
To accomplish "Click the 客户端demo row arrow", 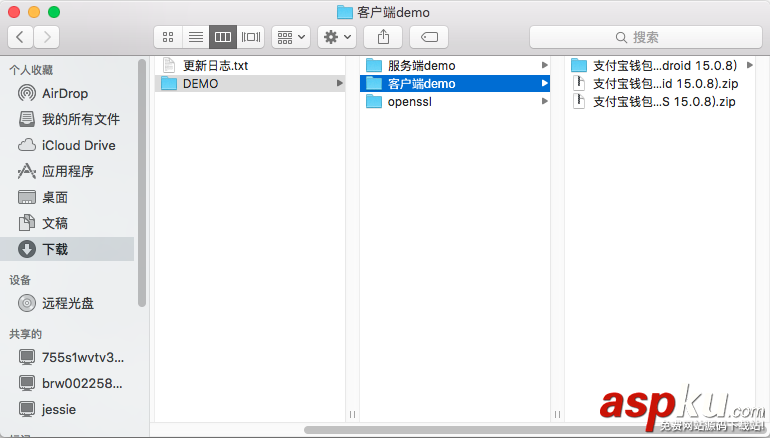I will coord(544,83).
